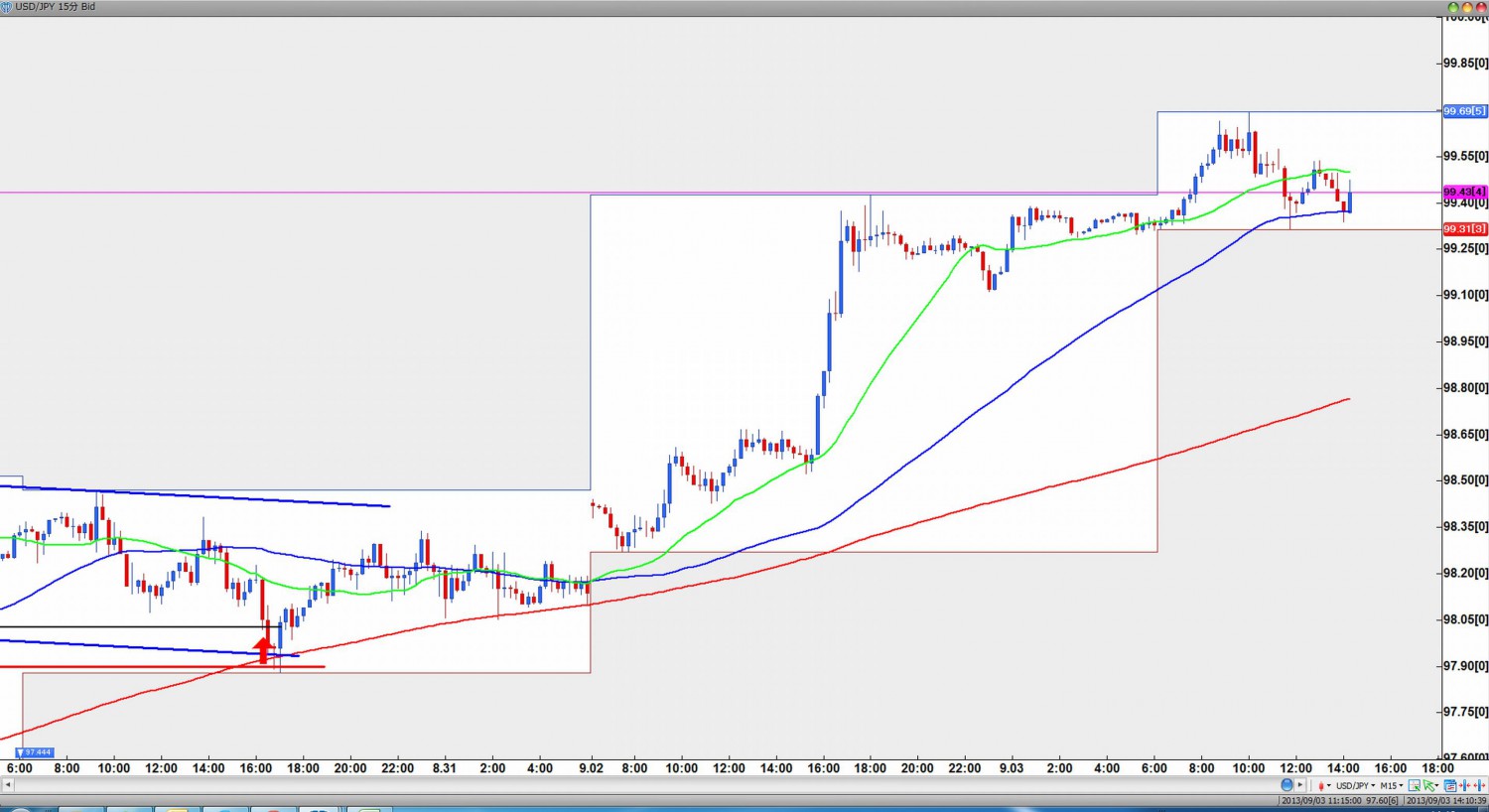Click the 97.444 blue marker tag
Screen dimensions: 1489x812
[36, 752]
